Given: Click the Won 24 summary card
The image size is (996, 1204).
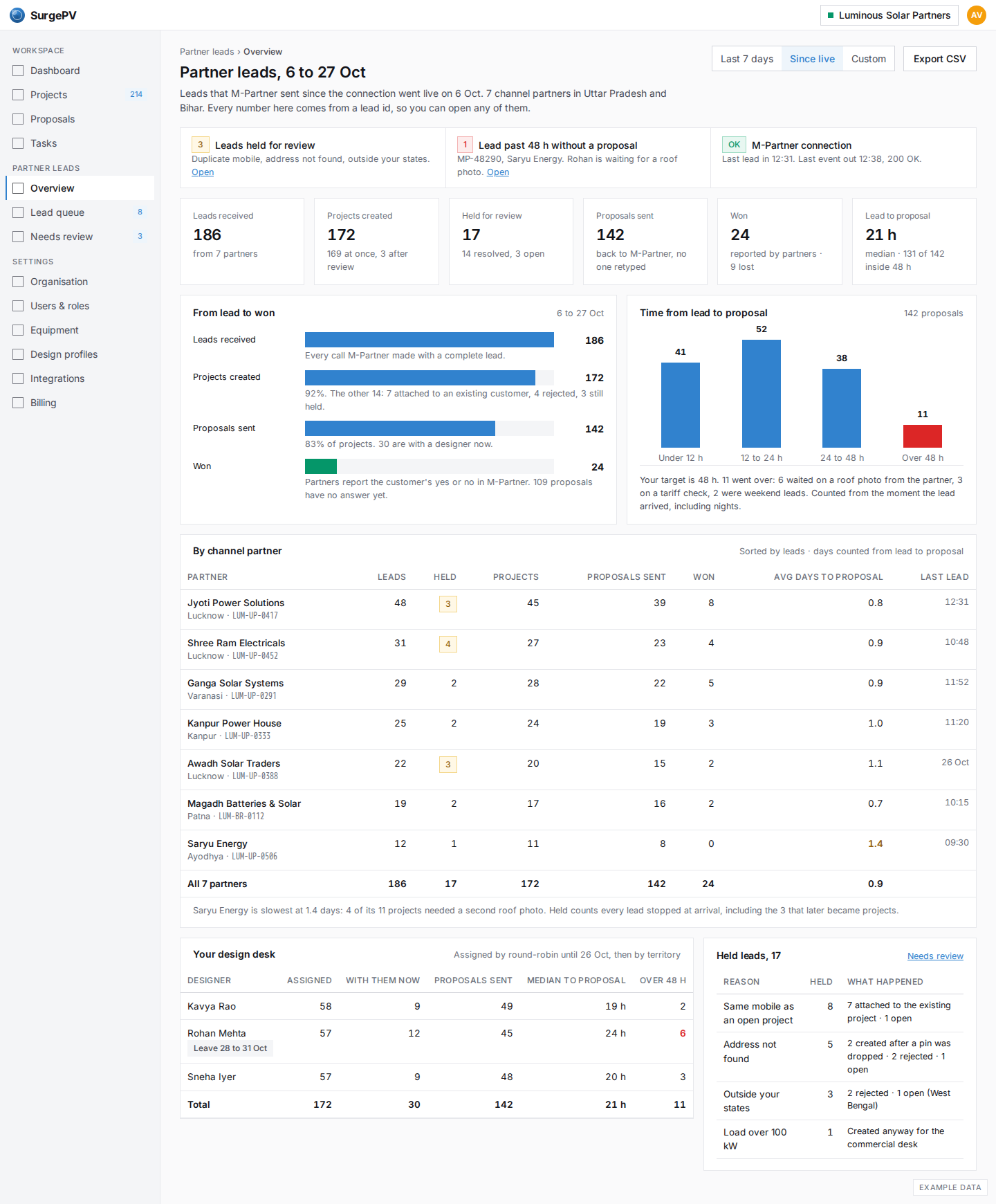Looking at the screenshot, I should point(780,241).
